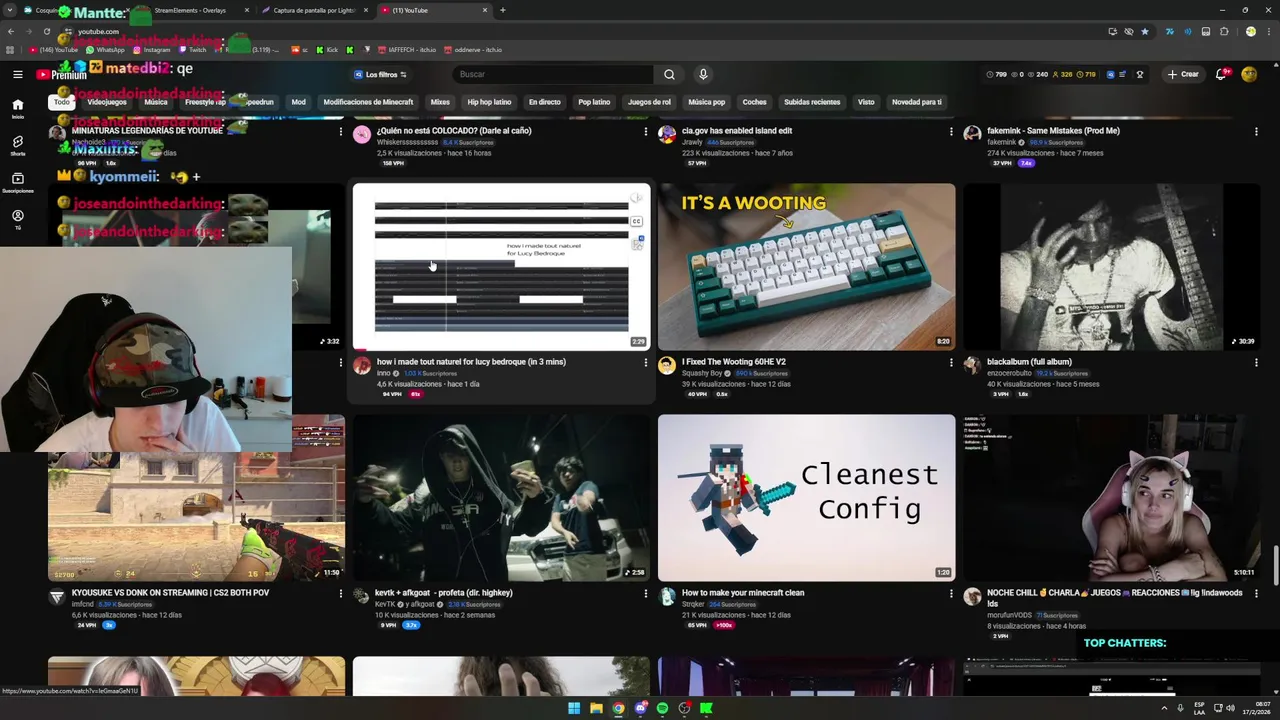Select the Música chip
Viewport: 1280px width, 720px height.
click(x=156, y=102)
